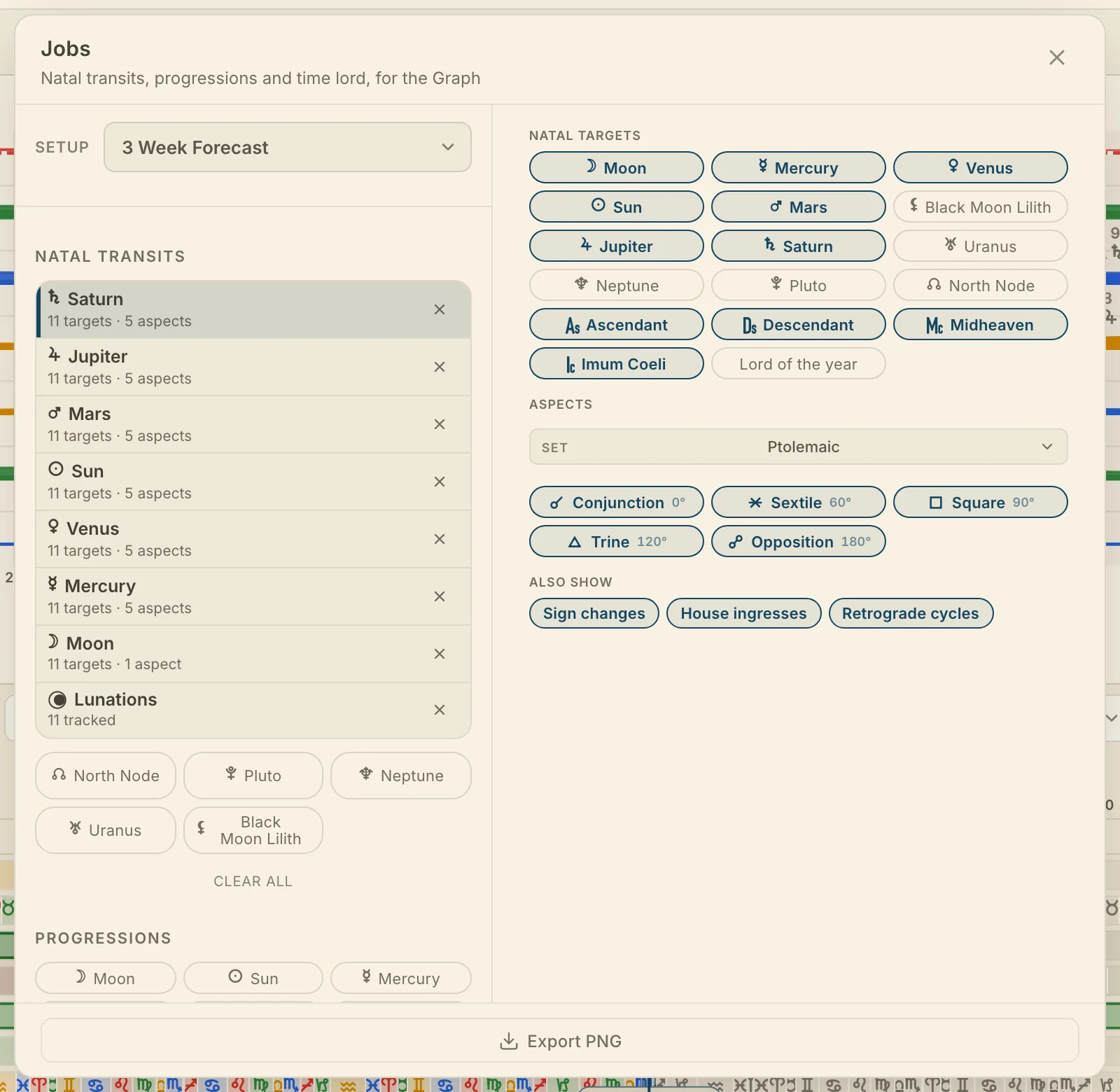1120x1092 pixels.
Task: Remove the Lunations entry
Action: point(440,710)
